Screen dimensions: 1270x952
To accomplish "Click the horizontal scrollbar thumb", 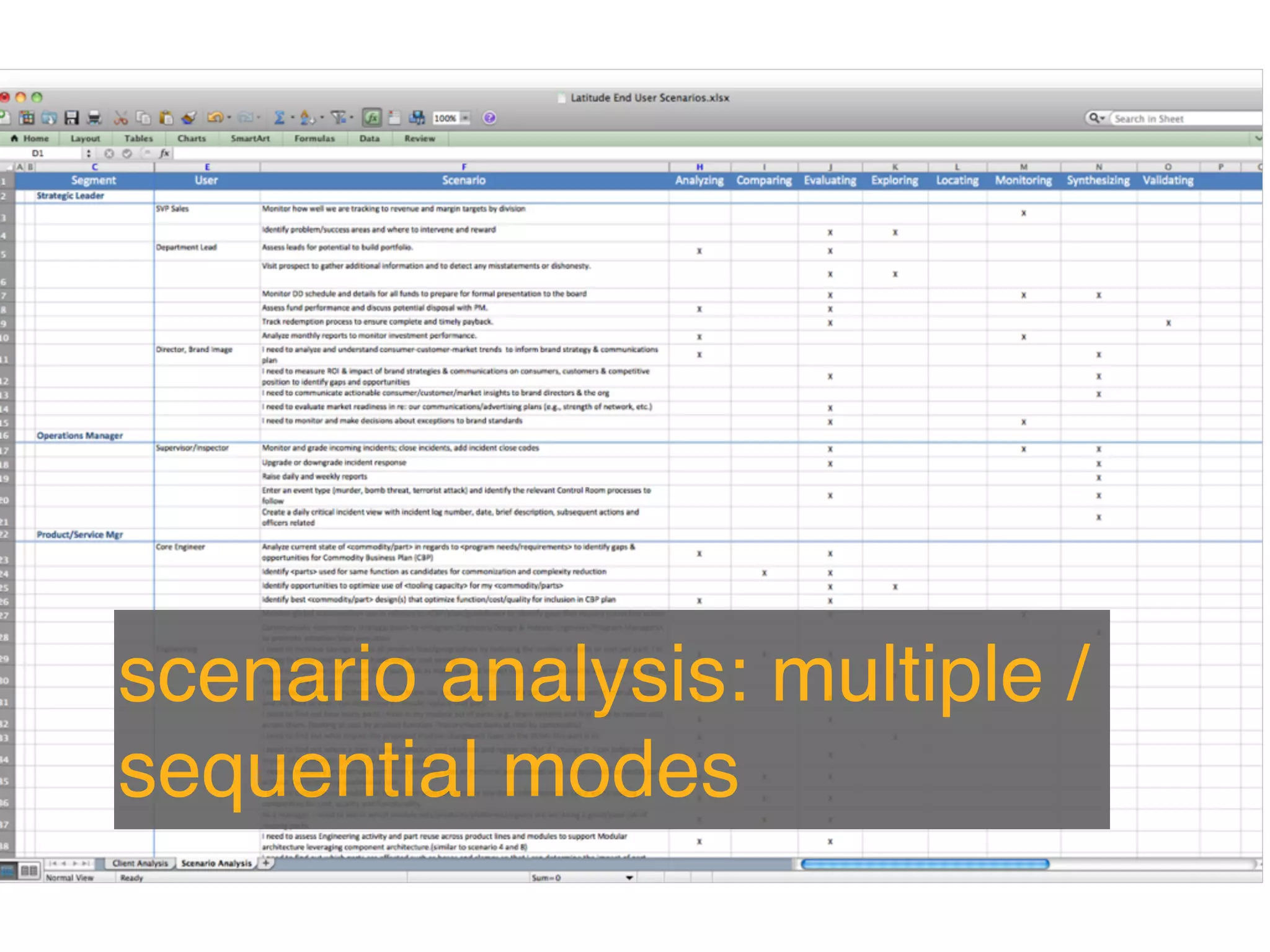I will [925, 863].
